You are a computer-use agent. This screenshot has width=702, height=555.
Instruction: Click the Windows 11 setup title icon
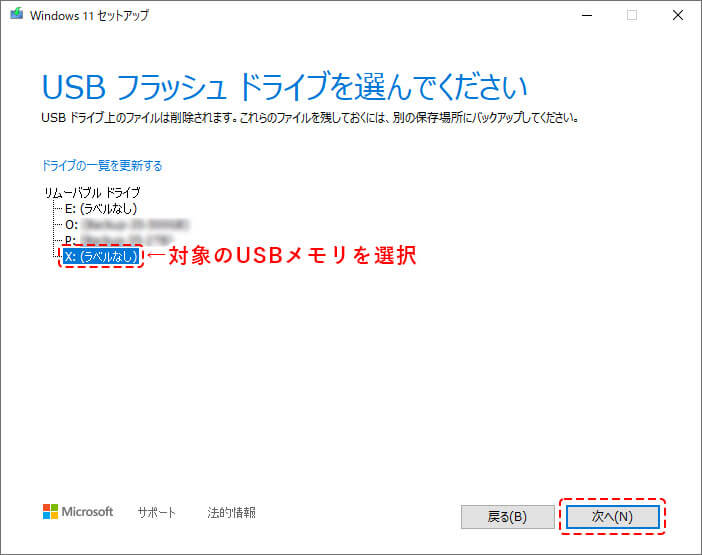click(17, 14)
